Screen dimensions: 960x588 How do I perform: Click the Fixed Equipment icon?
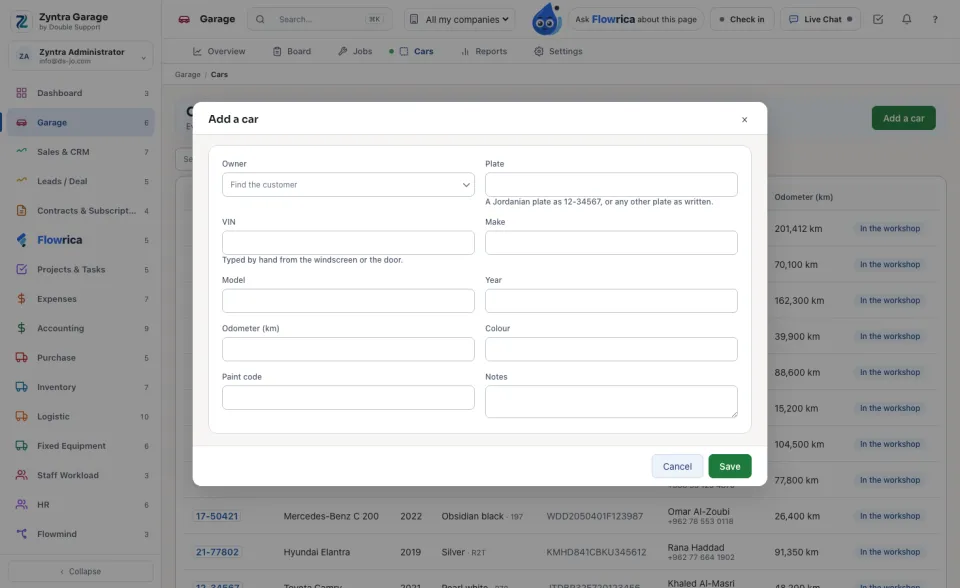tap(21, 446)
